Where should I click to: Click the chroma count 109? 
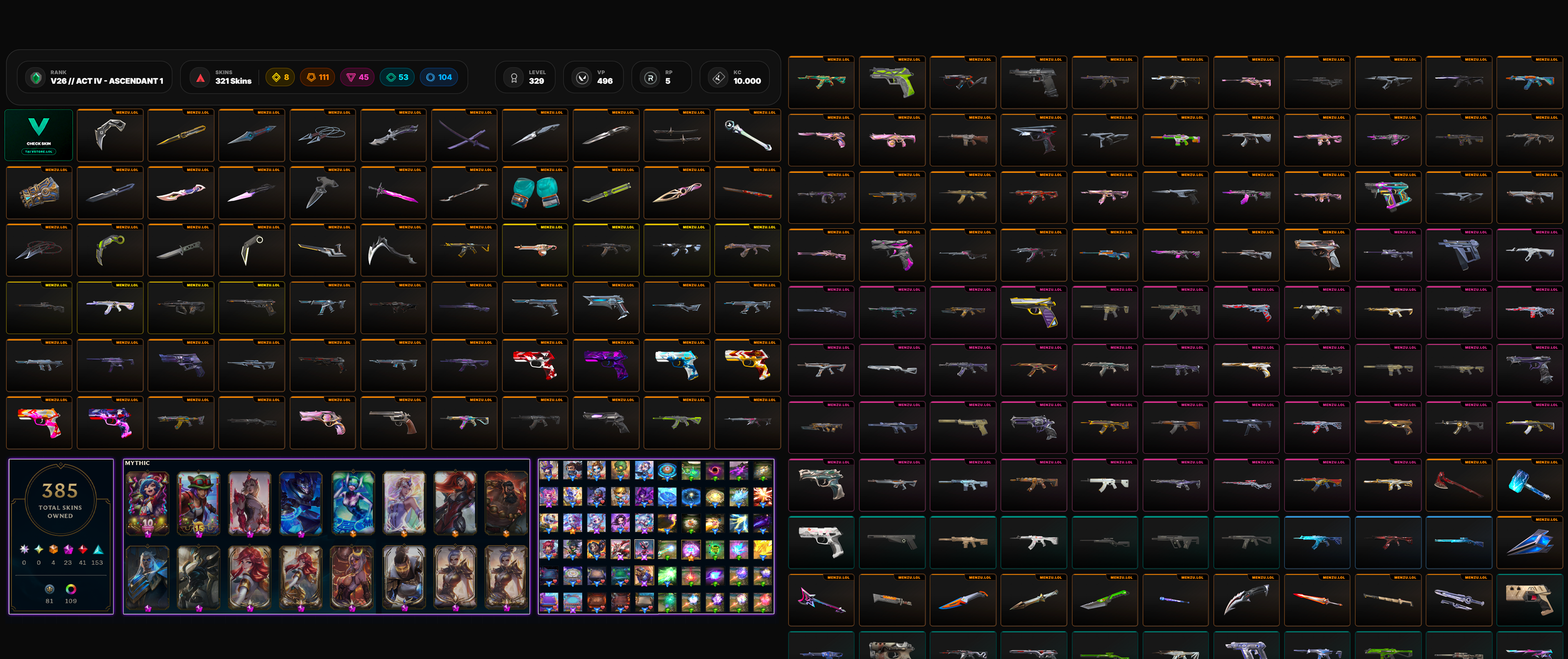coord(70,601)
